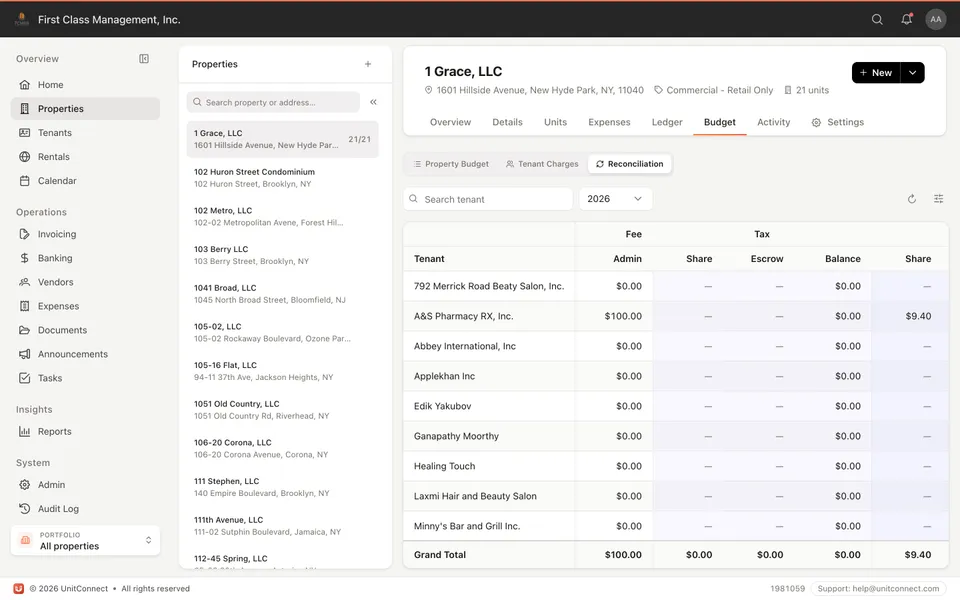Add a new property with plus icon
The height and width of the screenshot is (600, 960).
[368, 64]
